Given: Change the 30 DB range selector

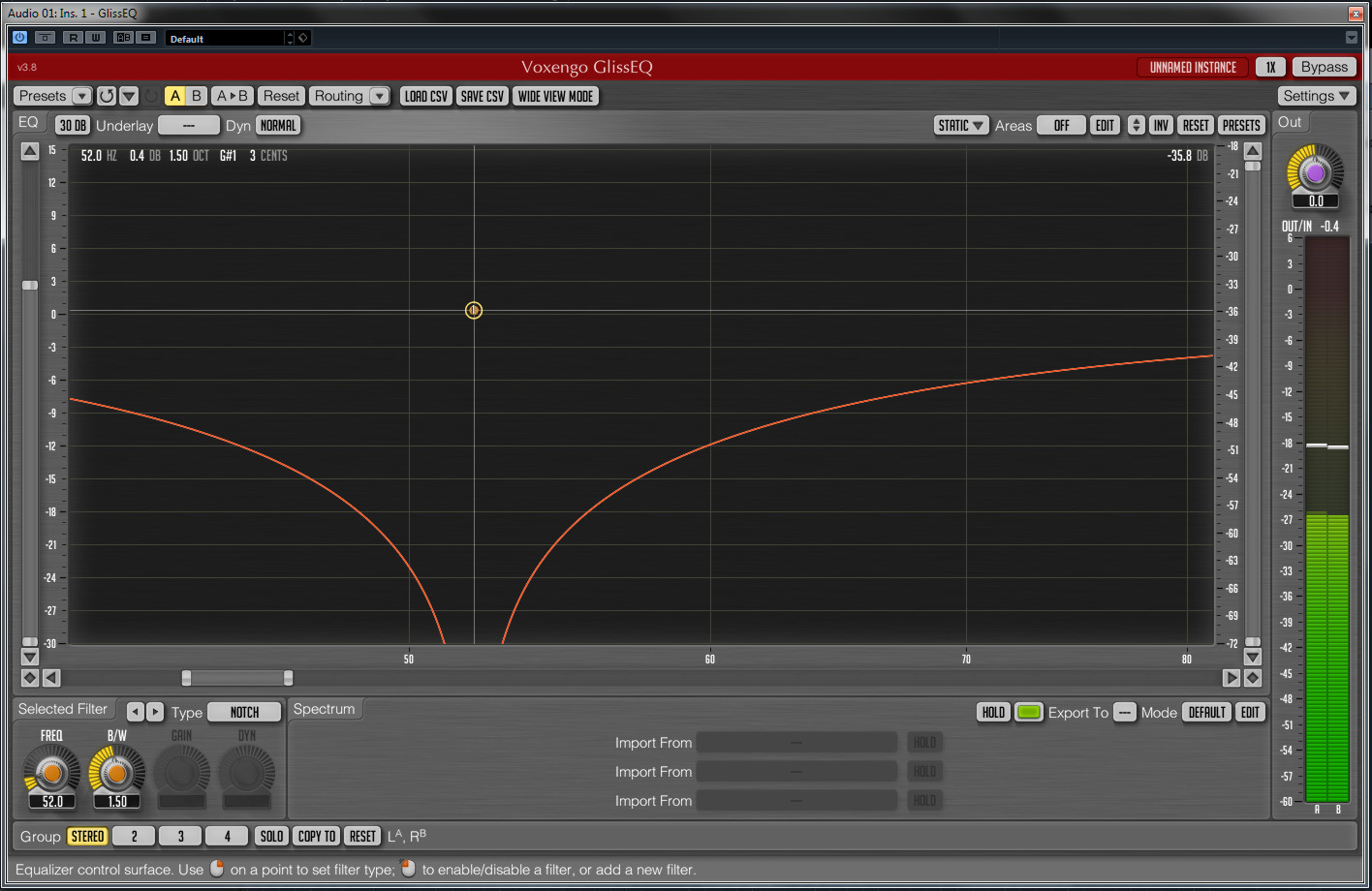Looking at the screenshot, I should point(73,125).
